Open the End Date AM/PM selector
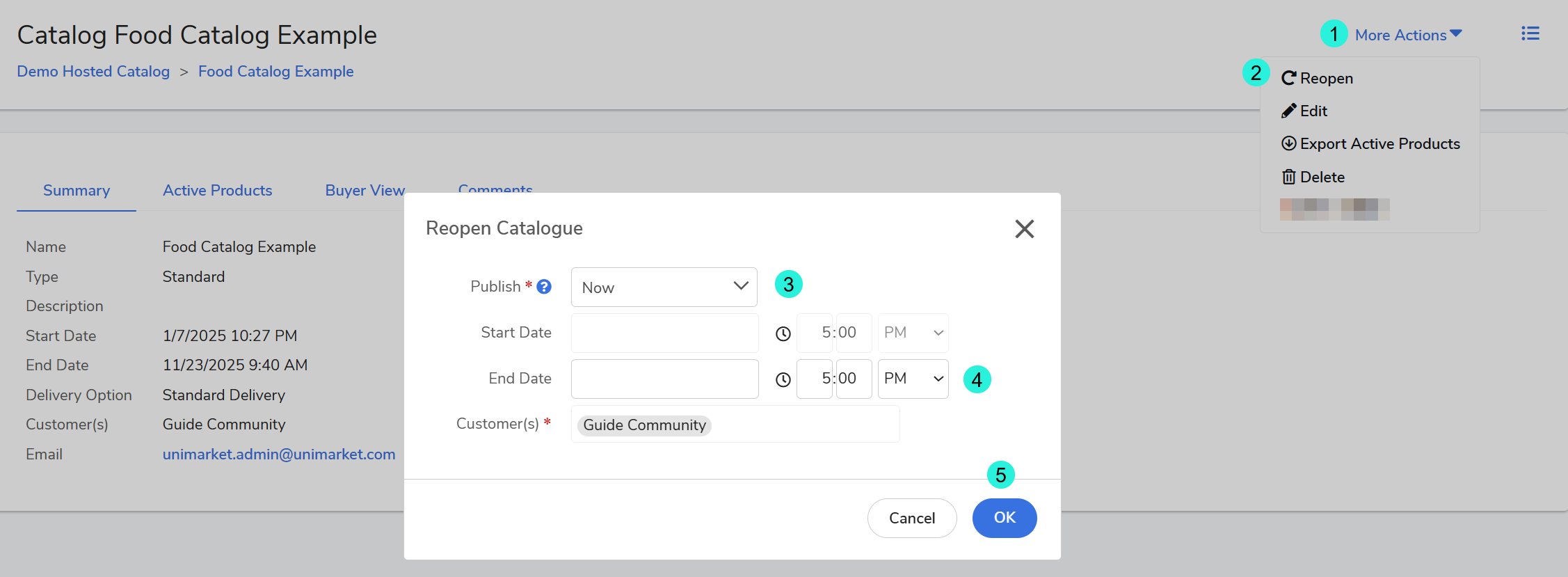Viewport: 1568px width, 577px height. pyautogui.click(x=913, y=379)
